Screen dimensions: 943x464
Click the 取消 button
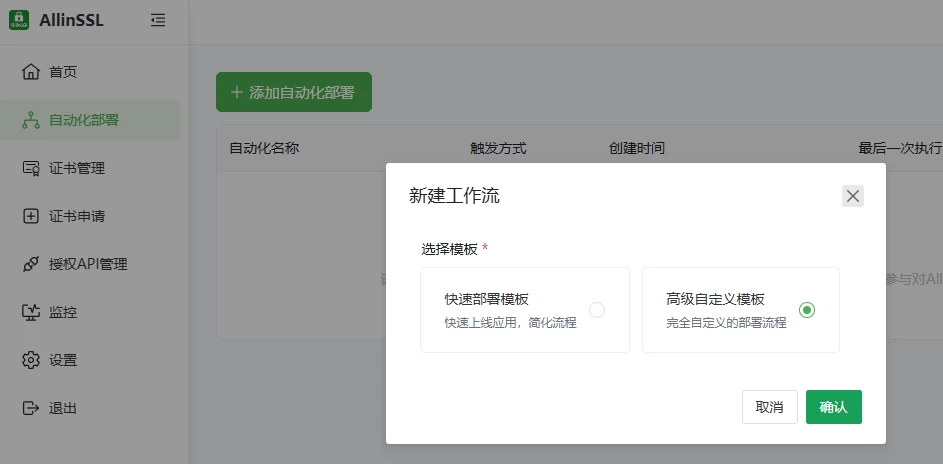point(770,407)
